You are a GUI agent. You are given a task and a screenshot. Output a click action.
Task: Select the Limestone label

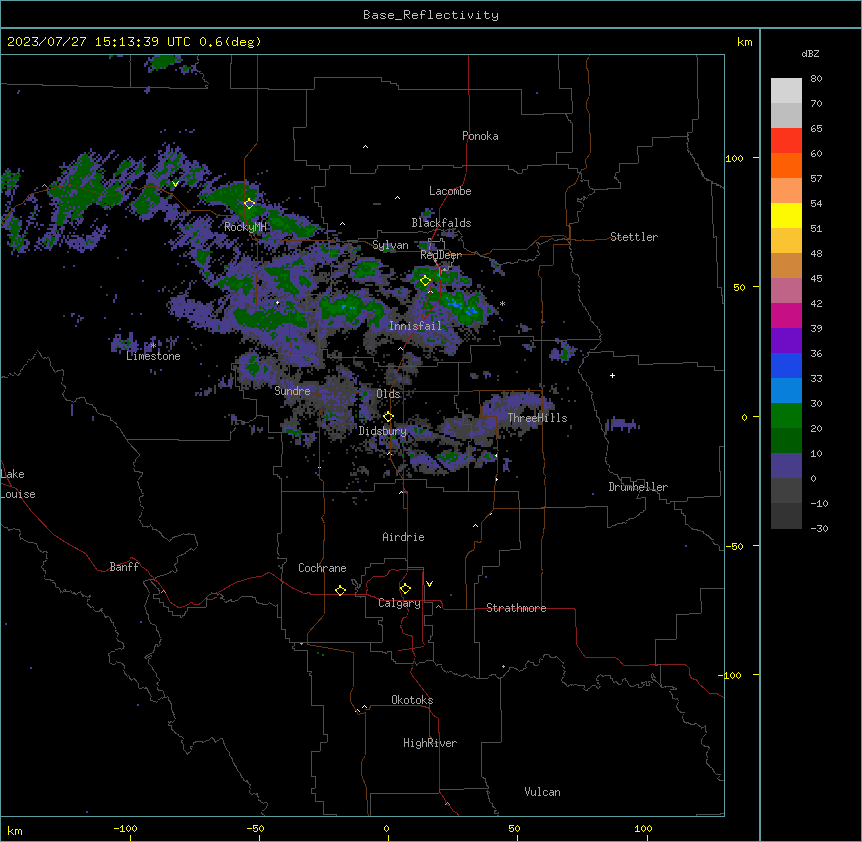point(153,356)
